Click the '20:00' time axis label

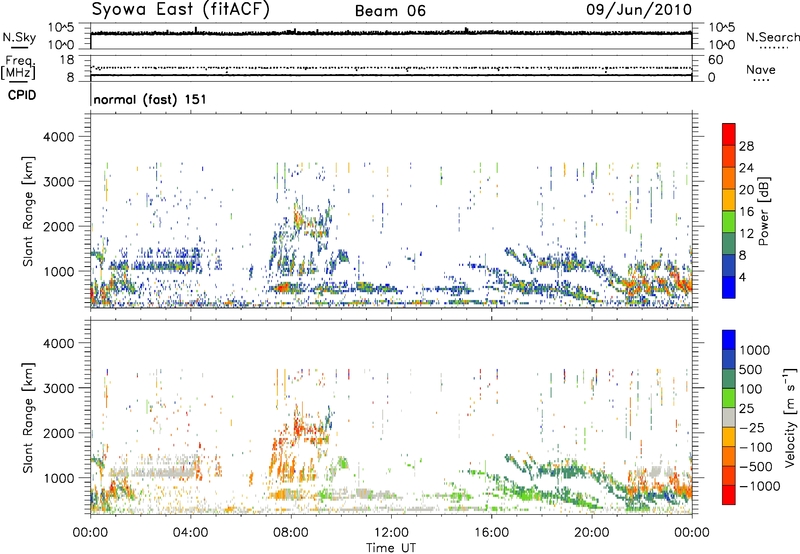click(592, 533)
